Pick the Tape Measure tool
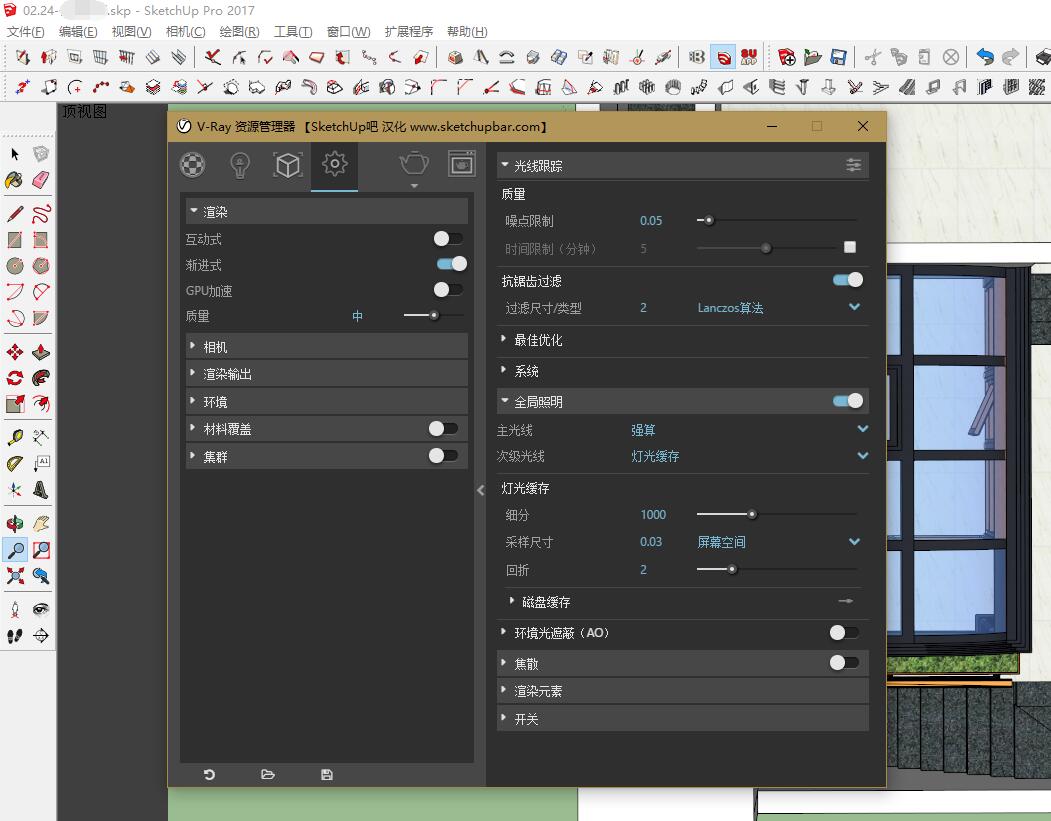Viewport: 1051px width, 821px height. pos(15,438)
